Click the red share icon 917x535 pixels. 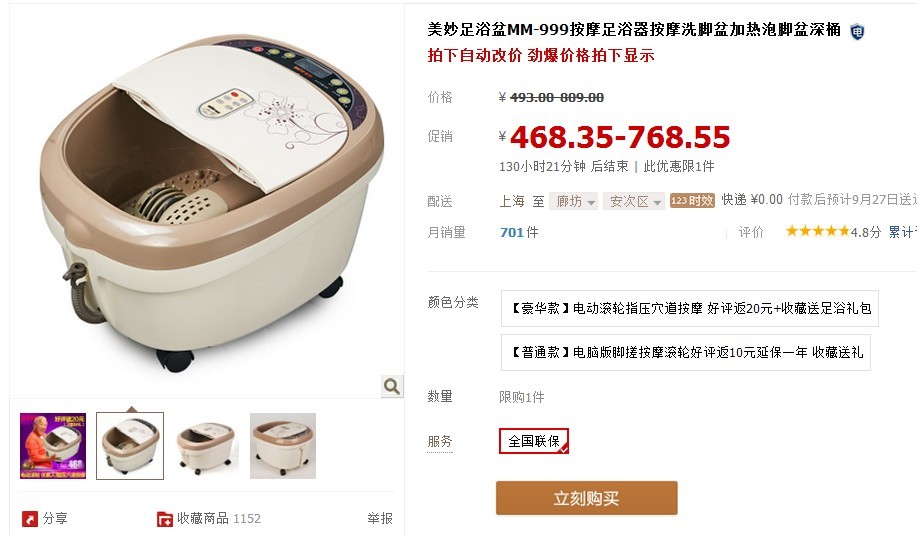(x=30, y=519)
